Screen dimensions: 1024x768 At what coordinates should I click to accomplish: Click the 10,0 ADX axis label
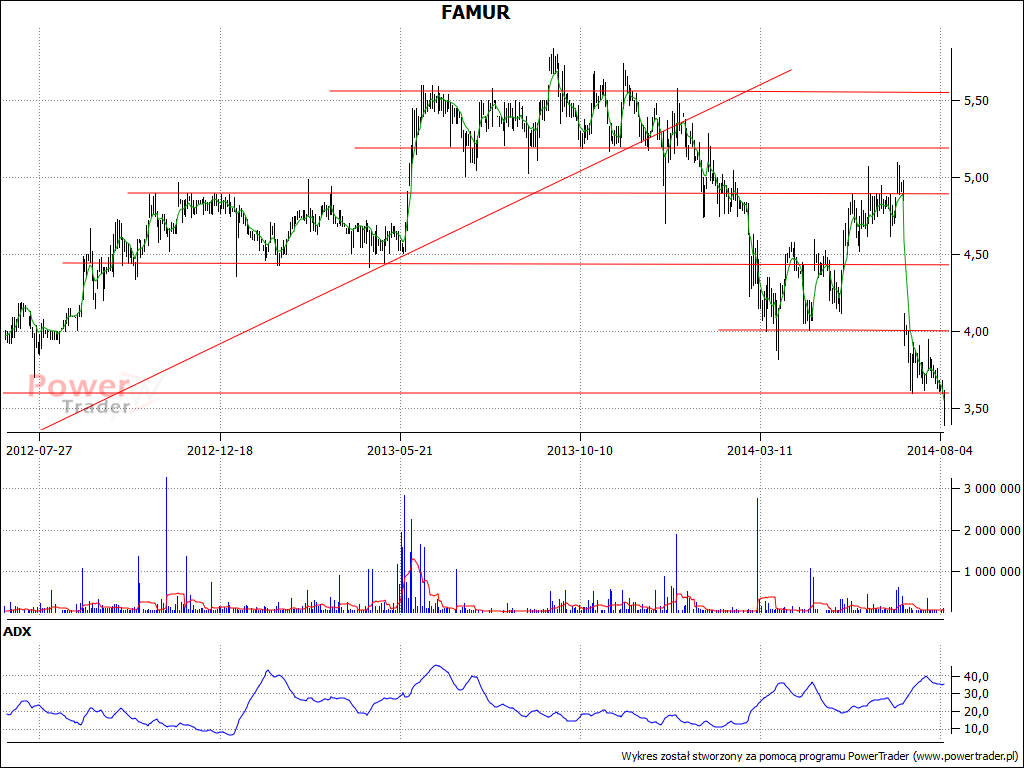tap(978, 729)
